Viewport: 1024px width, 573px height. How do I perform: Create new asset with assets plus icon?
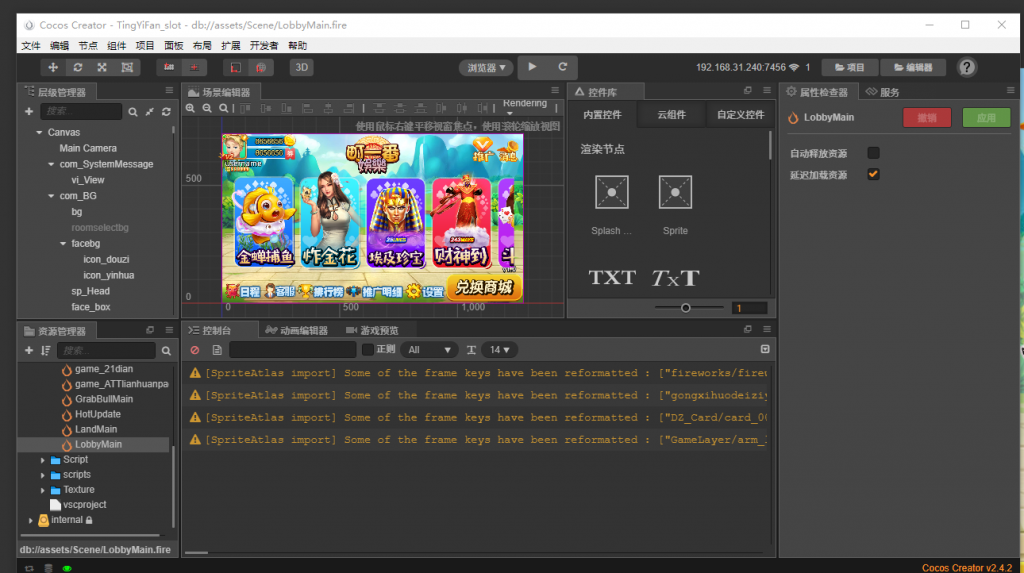pyautogui.click(x=29, y=351)
